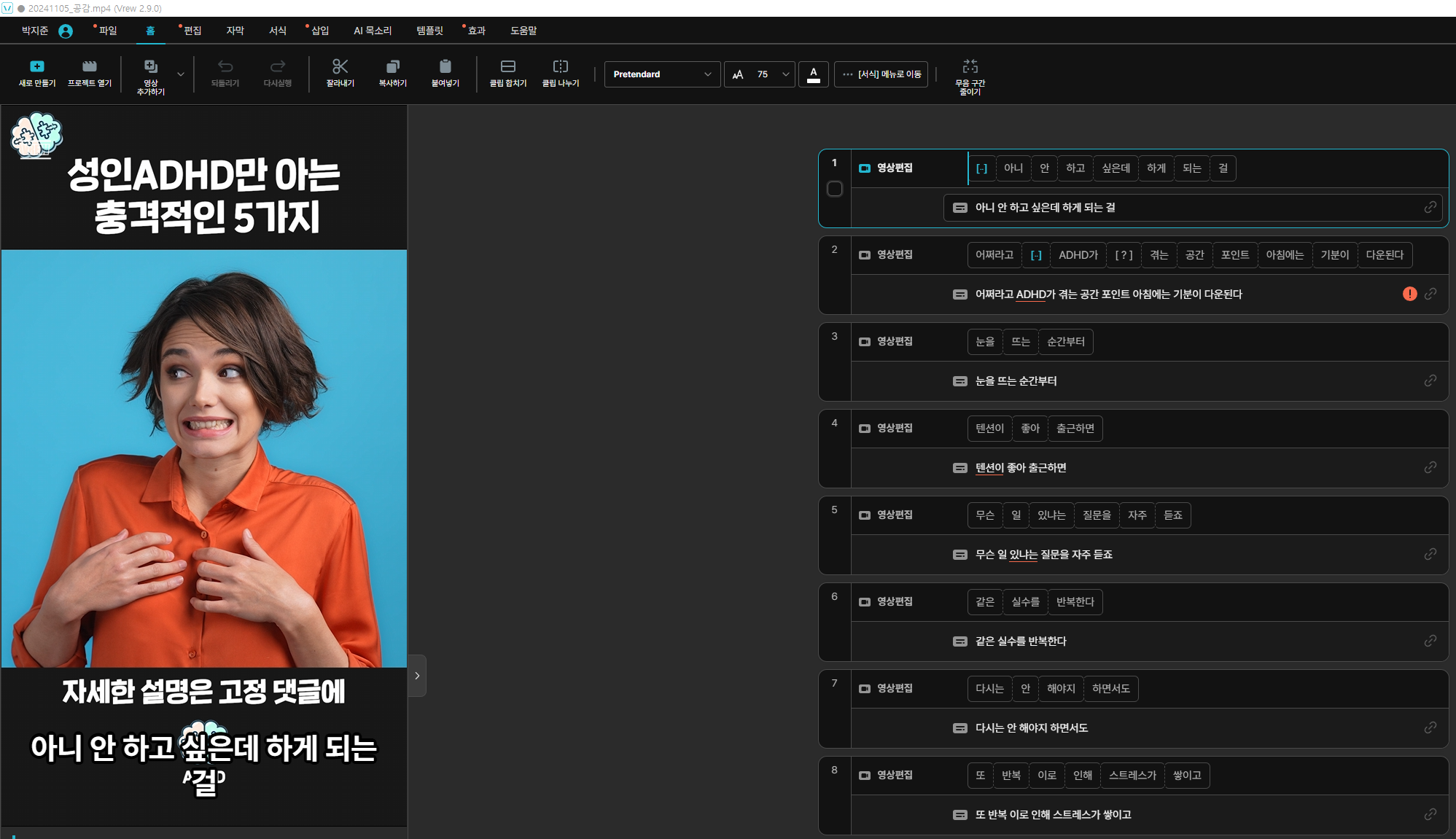This screenshot has height=839, width=1456.
Task: Open the font size 75 dropdown
Action: 785,74
